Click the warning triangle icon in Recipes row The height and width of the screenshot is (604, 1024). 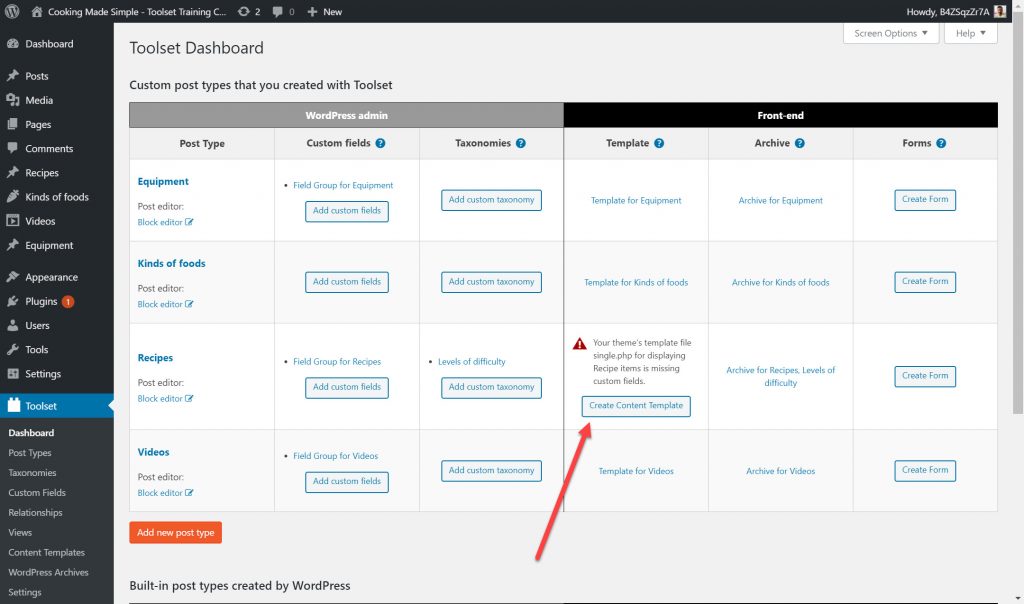click(x=579, y=343)
